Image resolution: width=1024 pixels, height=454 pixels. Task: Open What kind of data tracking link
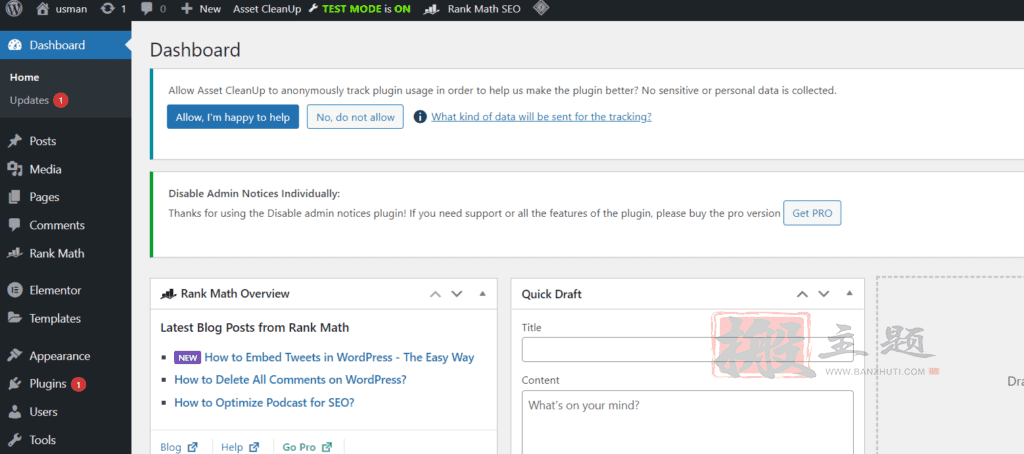(x=541, y=117)
